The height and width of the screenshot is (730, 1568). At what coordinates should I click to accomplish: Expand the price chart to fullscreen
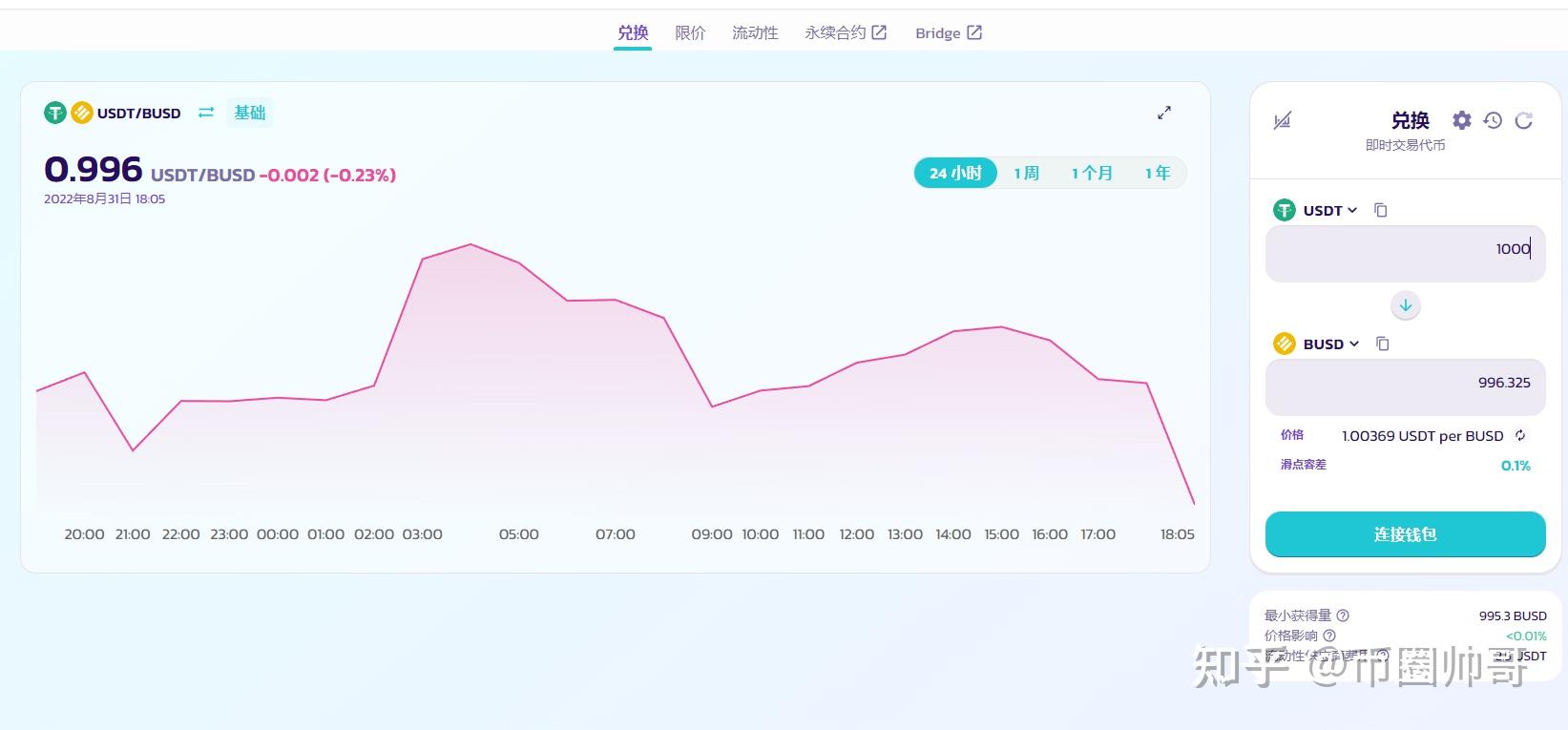point(1164,113)
